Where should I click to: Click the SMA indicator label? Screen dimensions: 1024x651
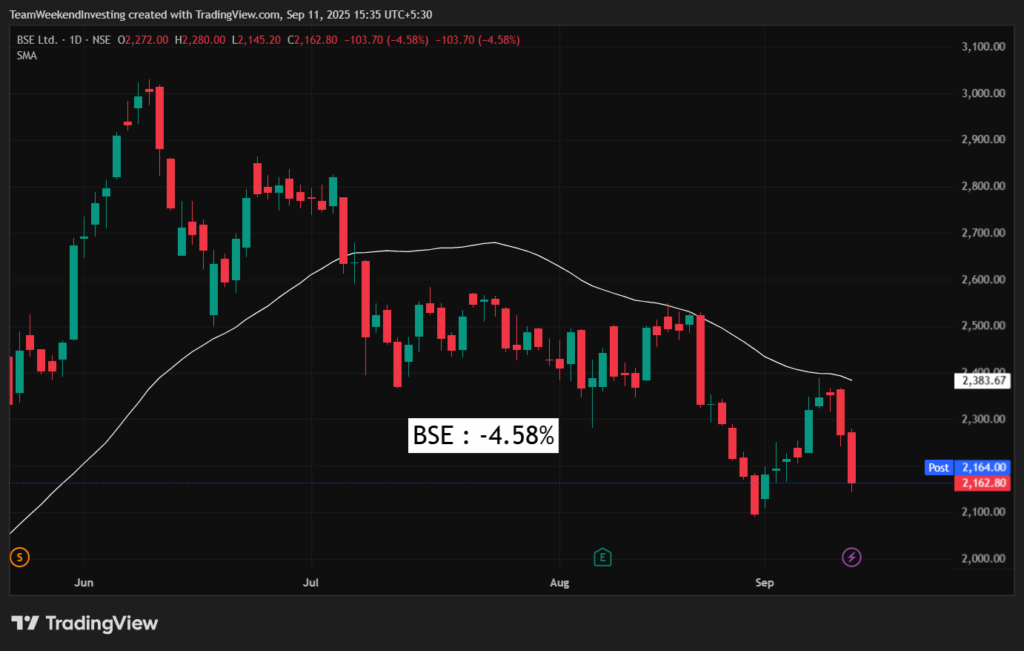(x=27, y=56)
